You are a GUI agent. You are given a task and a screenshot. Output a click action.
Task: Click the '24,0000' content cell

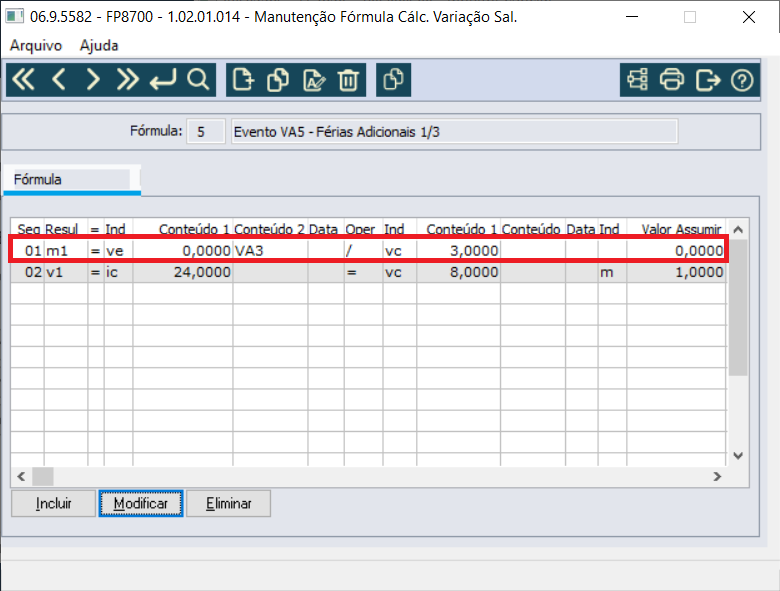(x=183, y=272)
